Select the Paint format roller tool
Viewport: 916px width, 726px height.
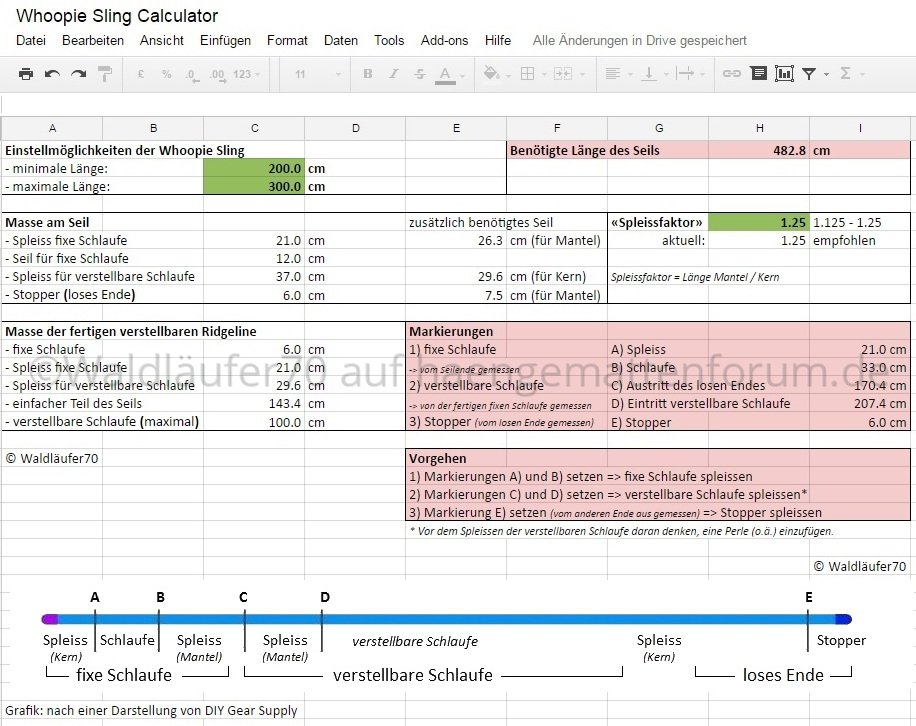(x=104, y=74)
